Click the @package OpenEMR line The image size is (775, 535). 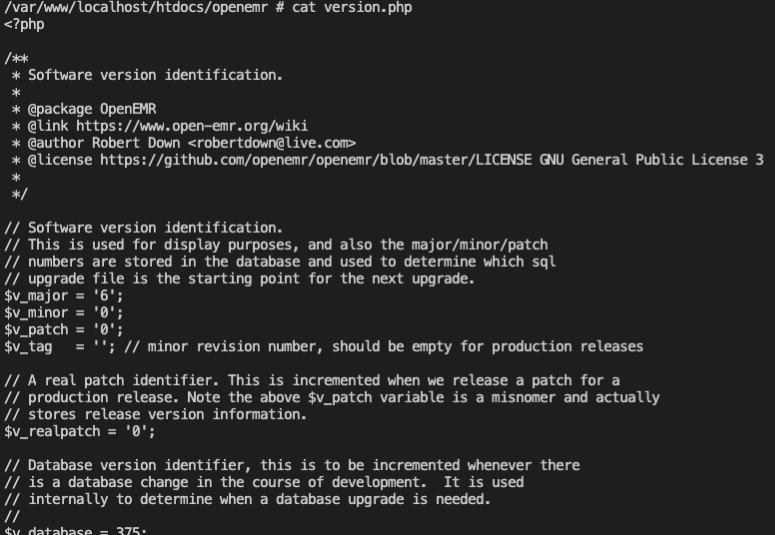[92, 109]
